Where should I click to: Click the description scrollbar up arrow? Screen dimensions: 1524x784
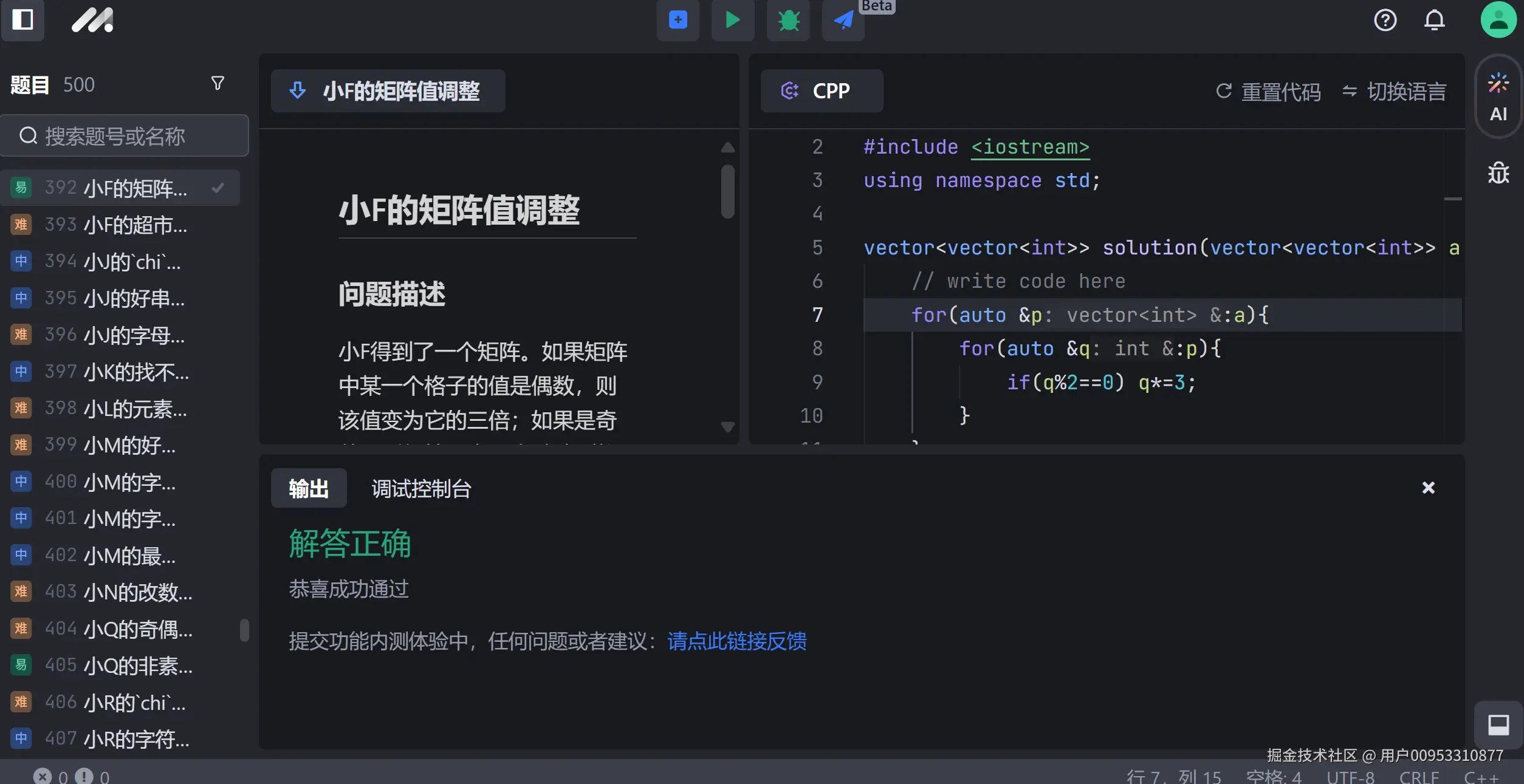coord(727,148)
